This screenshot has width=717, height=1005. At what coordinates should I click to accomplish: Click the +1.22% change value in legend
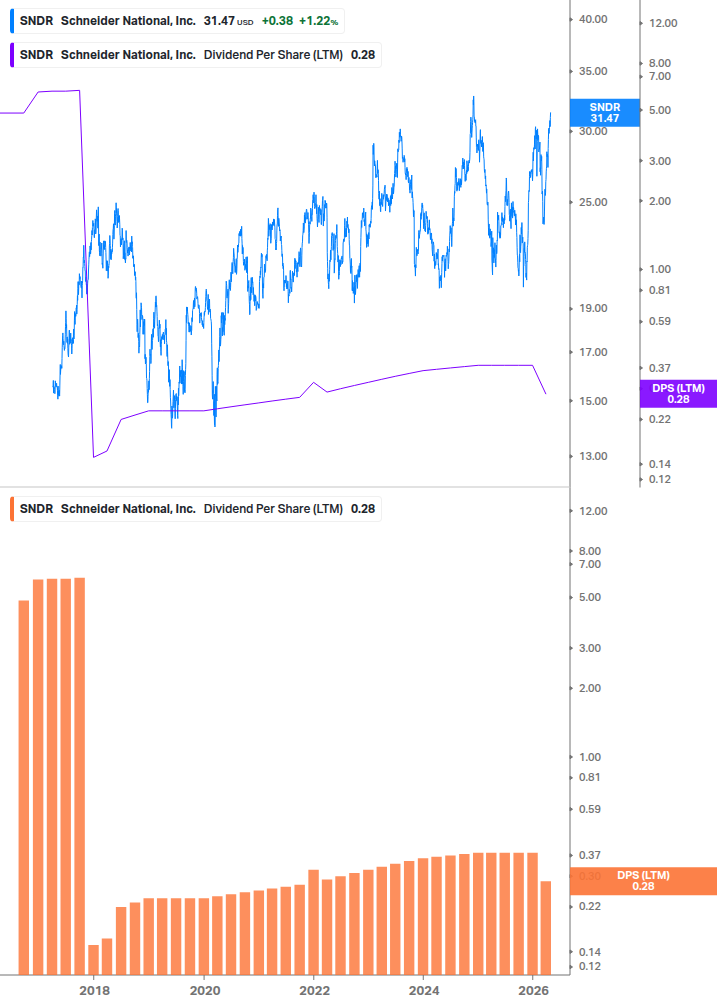318,21
